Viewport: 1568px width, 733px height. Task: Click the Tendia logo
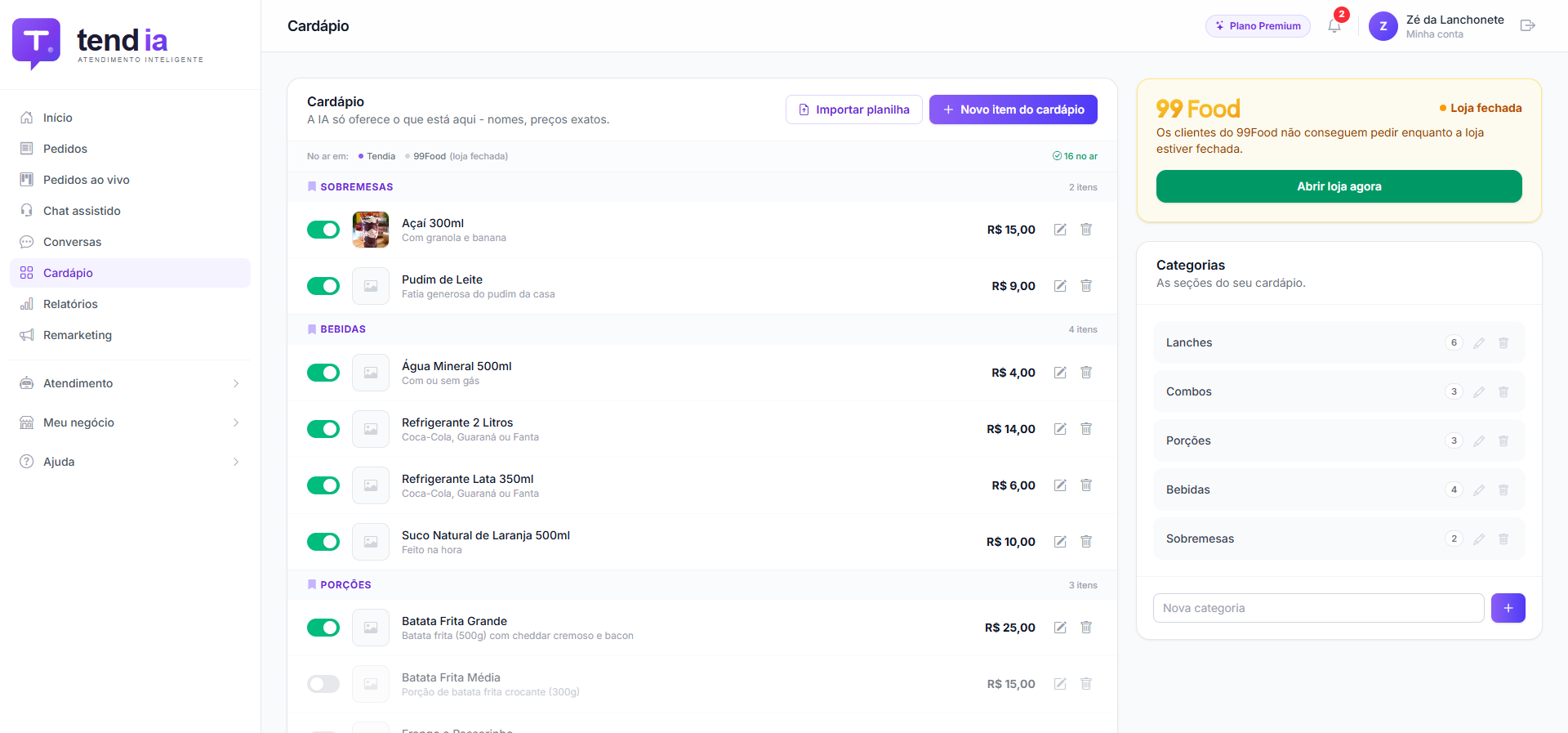click(108, 44)
